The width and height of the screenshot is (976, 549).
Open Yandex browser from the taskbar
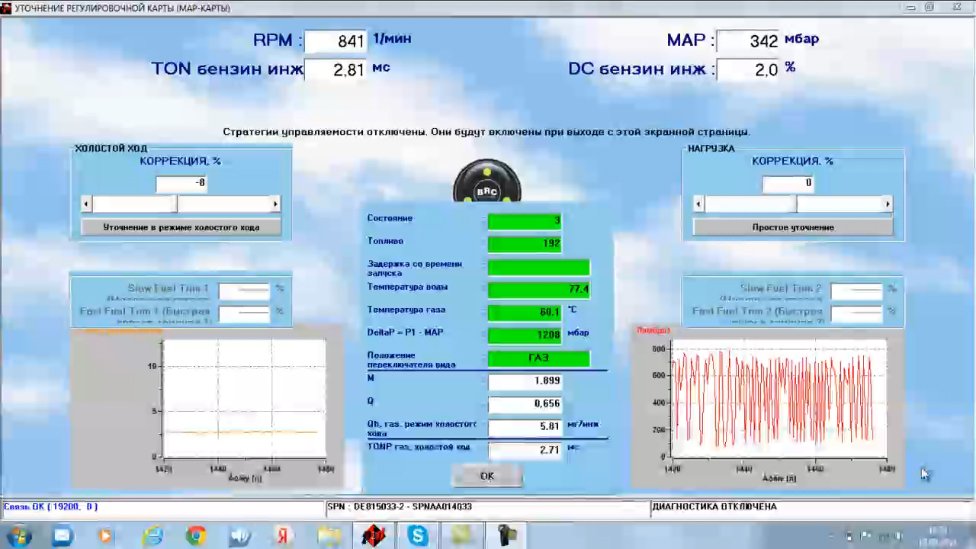pyautogui.click(x=285, y=536)
